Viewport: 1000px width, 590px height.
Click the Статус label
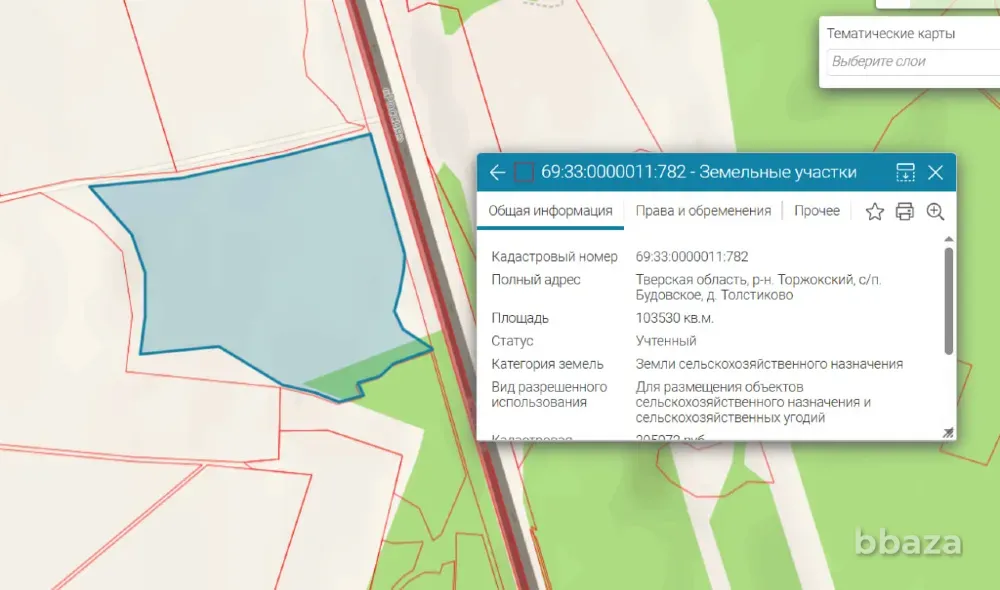pos(512,341)
